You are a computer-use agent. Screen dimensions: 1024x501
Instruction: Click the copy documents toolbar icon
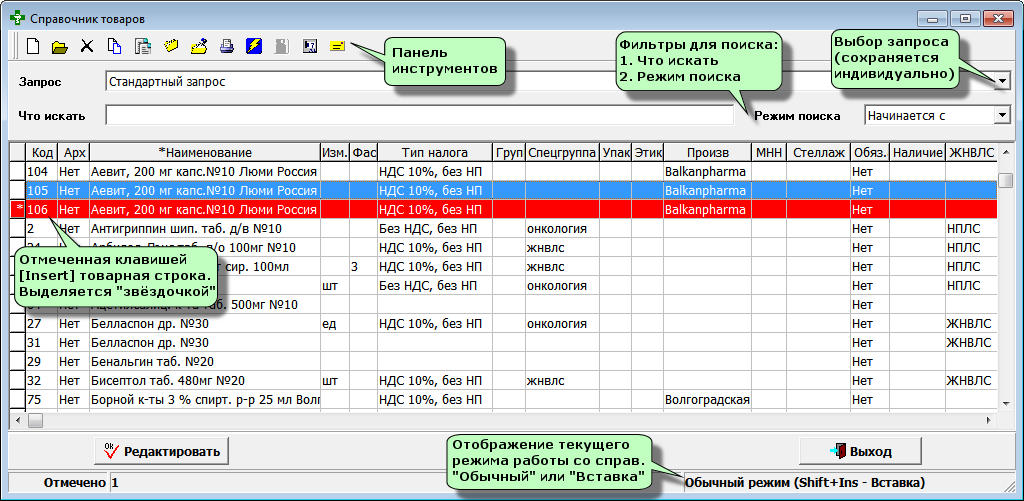[x=115, y=46]
